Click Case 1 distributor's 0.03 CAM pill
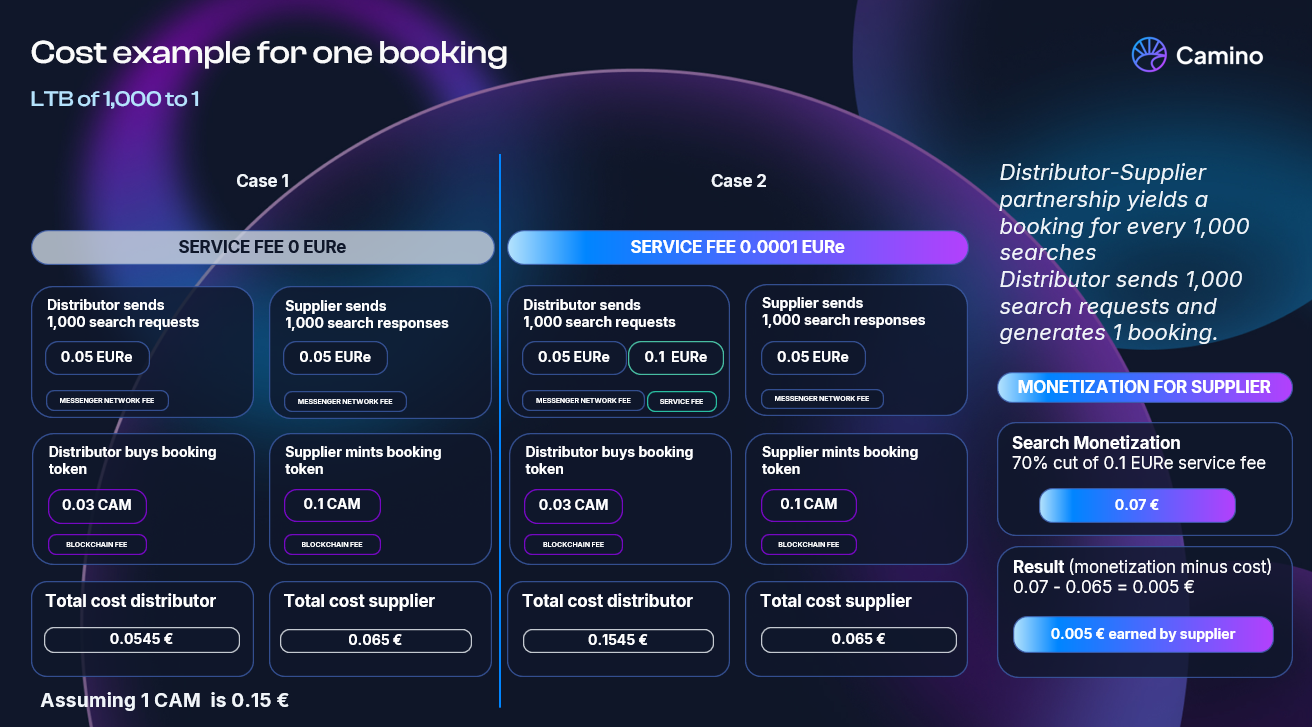The width and height of the screenshot is (1312, 727). click(97, 505)
